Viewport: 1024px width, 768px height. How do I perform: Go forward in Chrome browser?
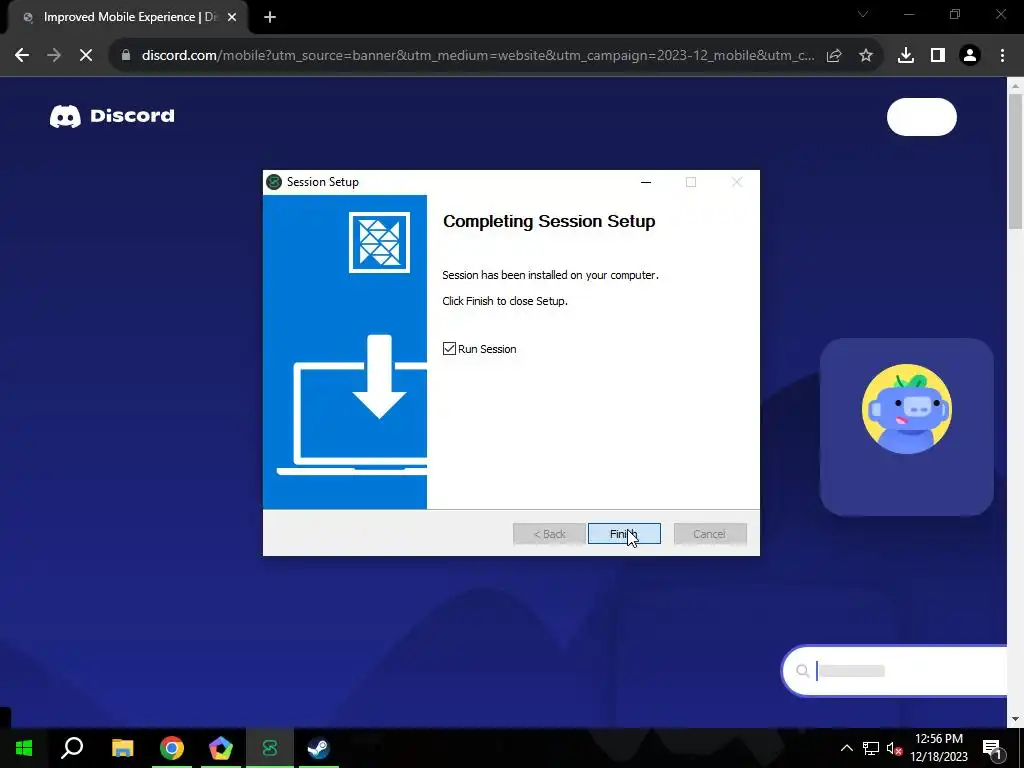point(54,56)
